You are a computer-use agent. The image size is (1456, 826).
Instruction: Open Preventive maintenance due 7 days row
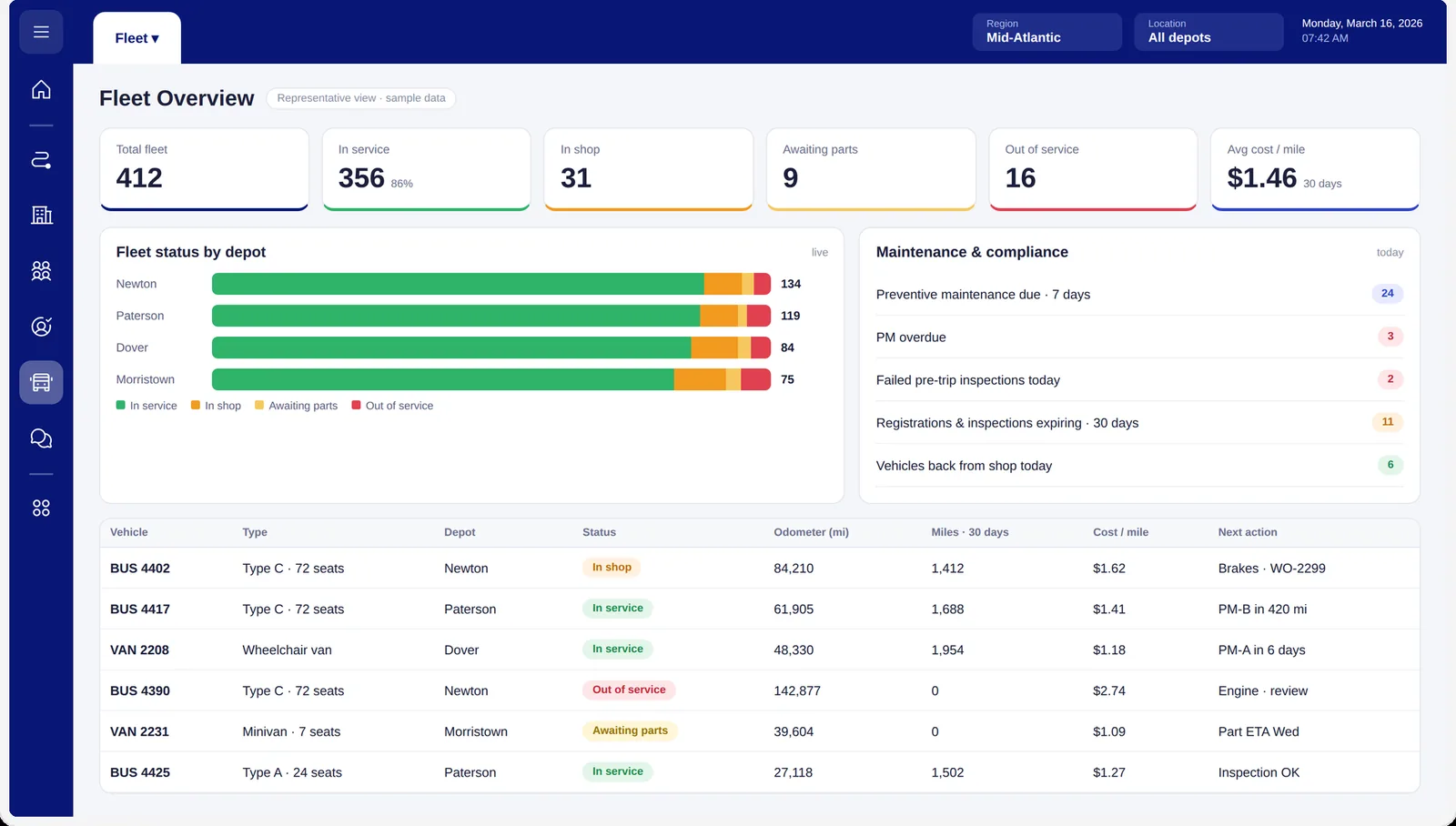coord(1139,294)
